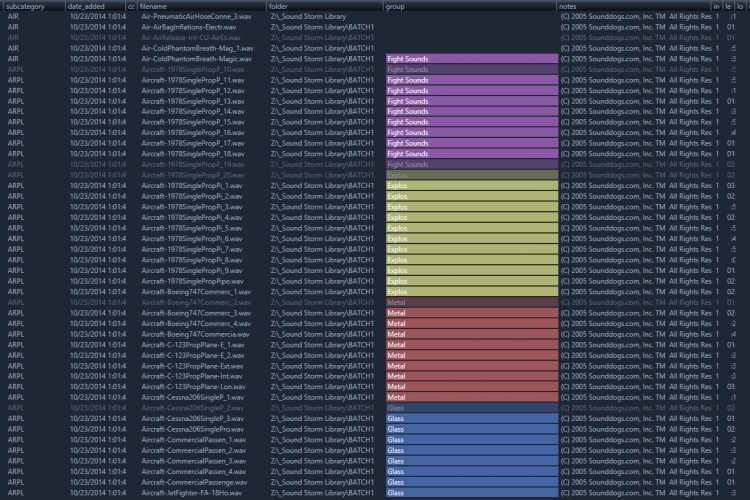Click the red Metal cell for Aircraft-C-123PropPlane-Ext.wav

(472, 366)
